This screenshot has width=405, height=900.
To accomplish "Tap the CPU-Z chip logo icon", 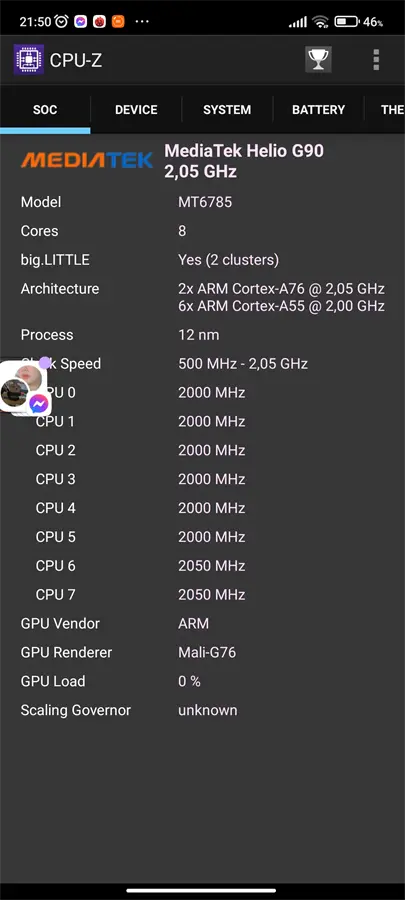I will pyautogui.click(x=29, y=60).
